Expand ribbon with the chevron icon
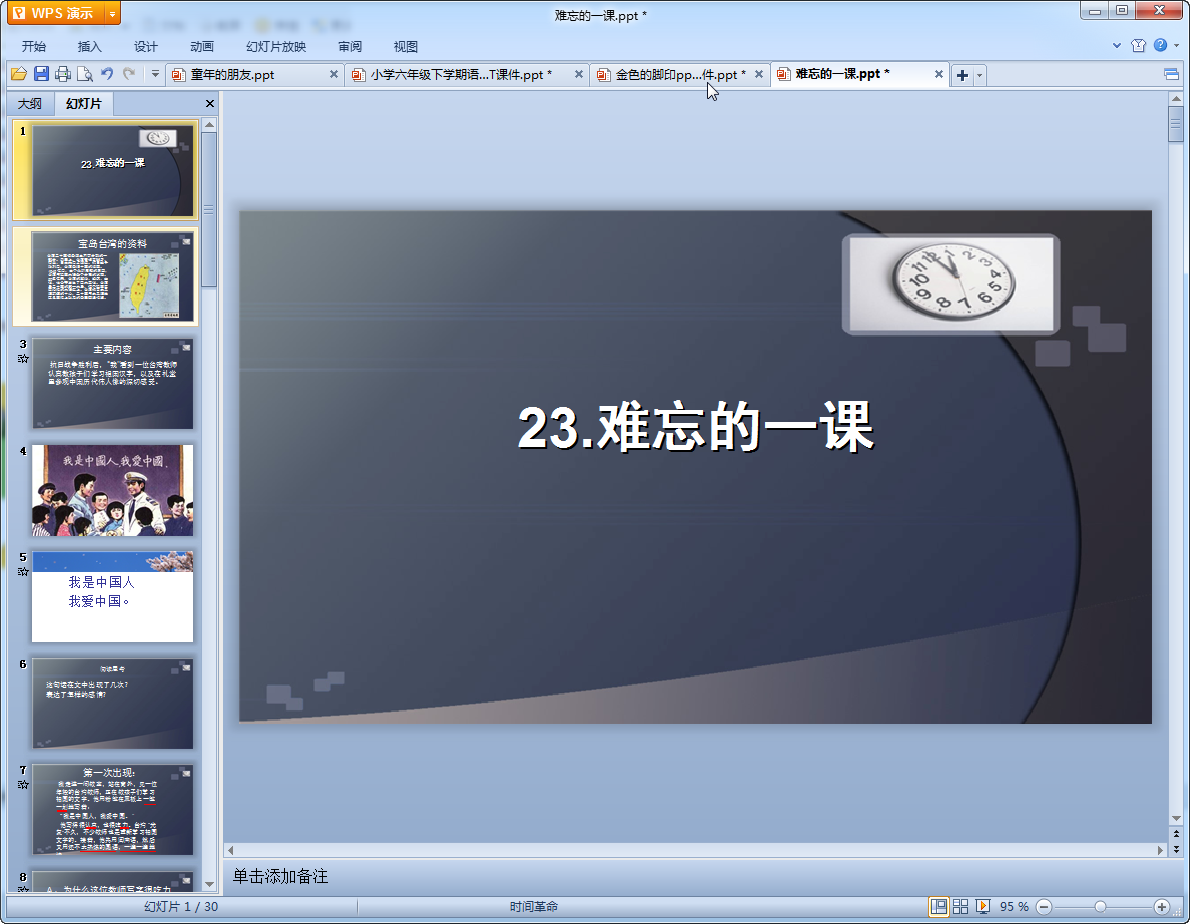The height and width of the screenshot is (924, 1190). pyautogui.click(x=1117, y=46)
